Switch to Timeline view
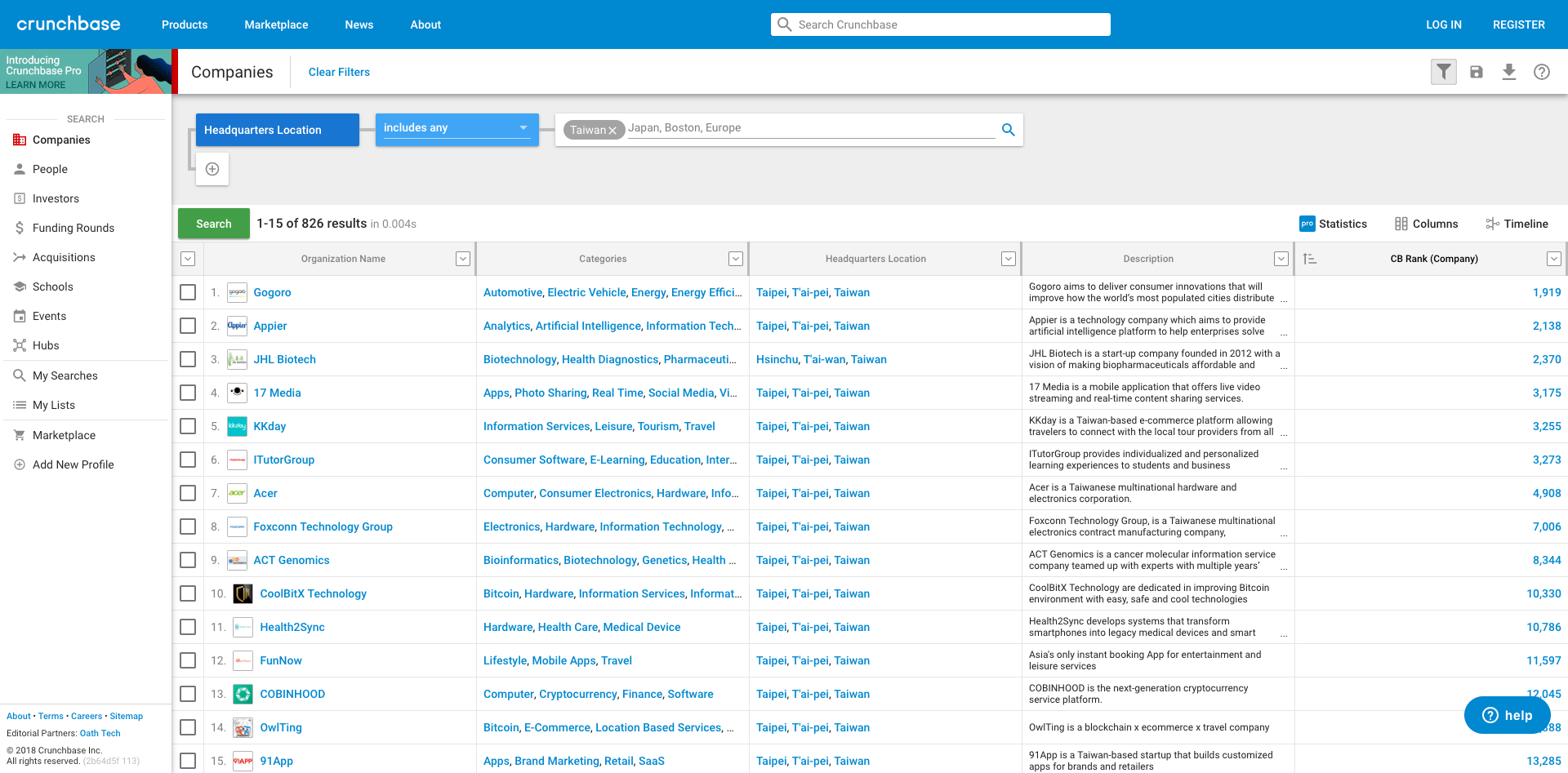Image resolution: width=1568 pixels, height=773 pixels. 1517,224
